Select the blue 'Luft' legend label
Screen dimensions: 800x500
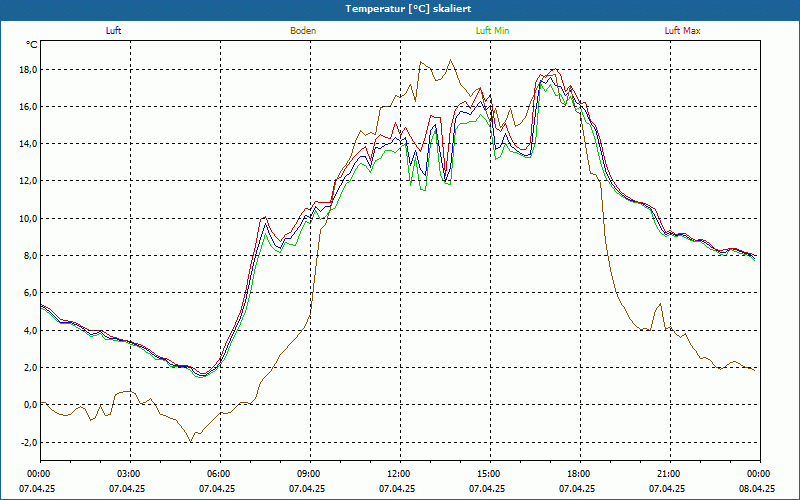click(x=113, y=31)
